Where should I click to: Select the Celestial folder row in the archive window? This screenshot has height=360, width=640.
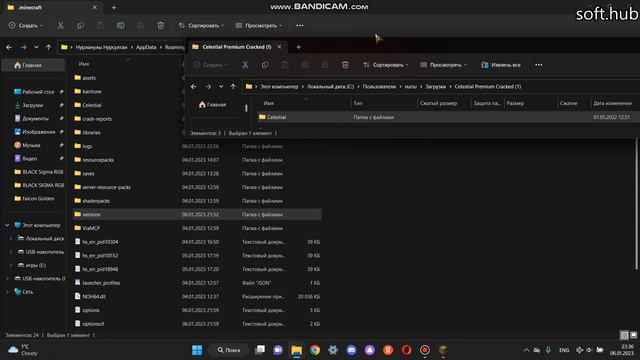448,117
